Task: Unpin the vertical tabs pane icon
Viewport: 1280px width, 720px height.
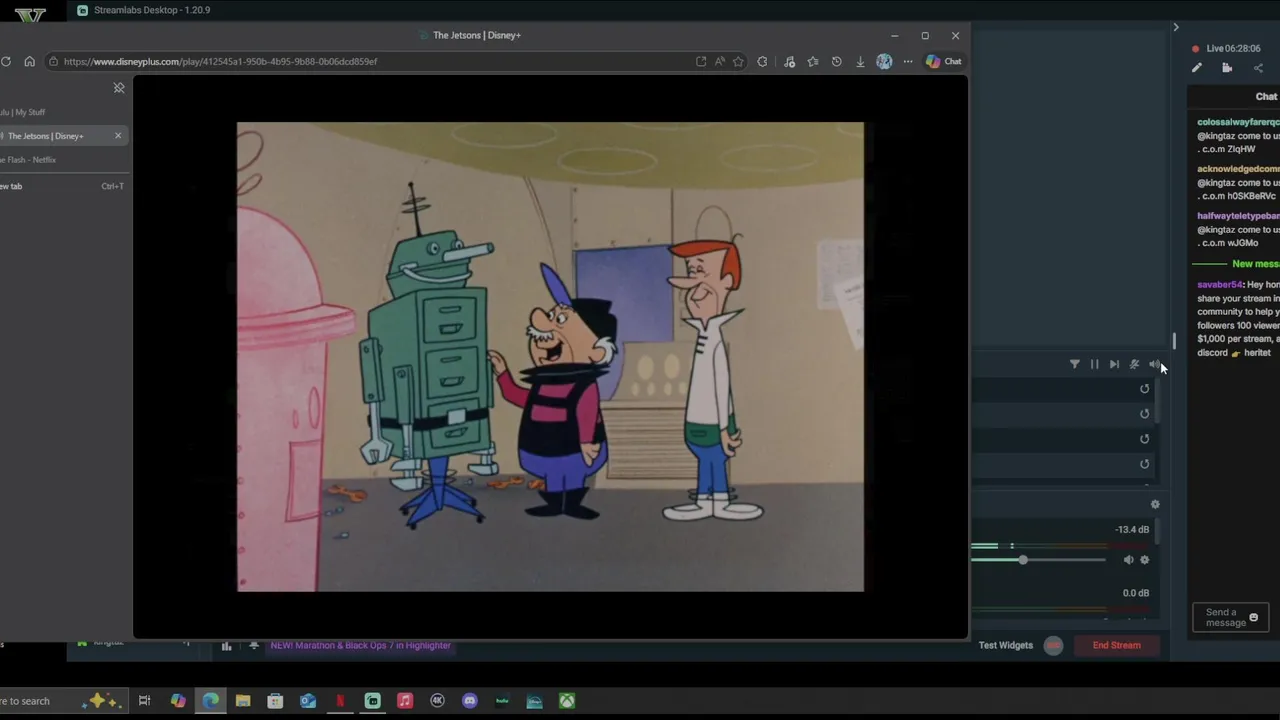Action: tap(119, 88)
